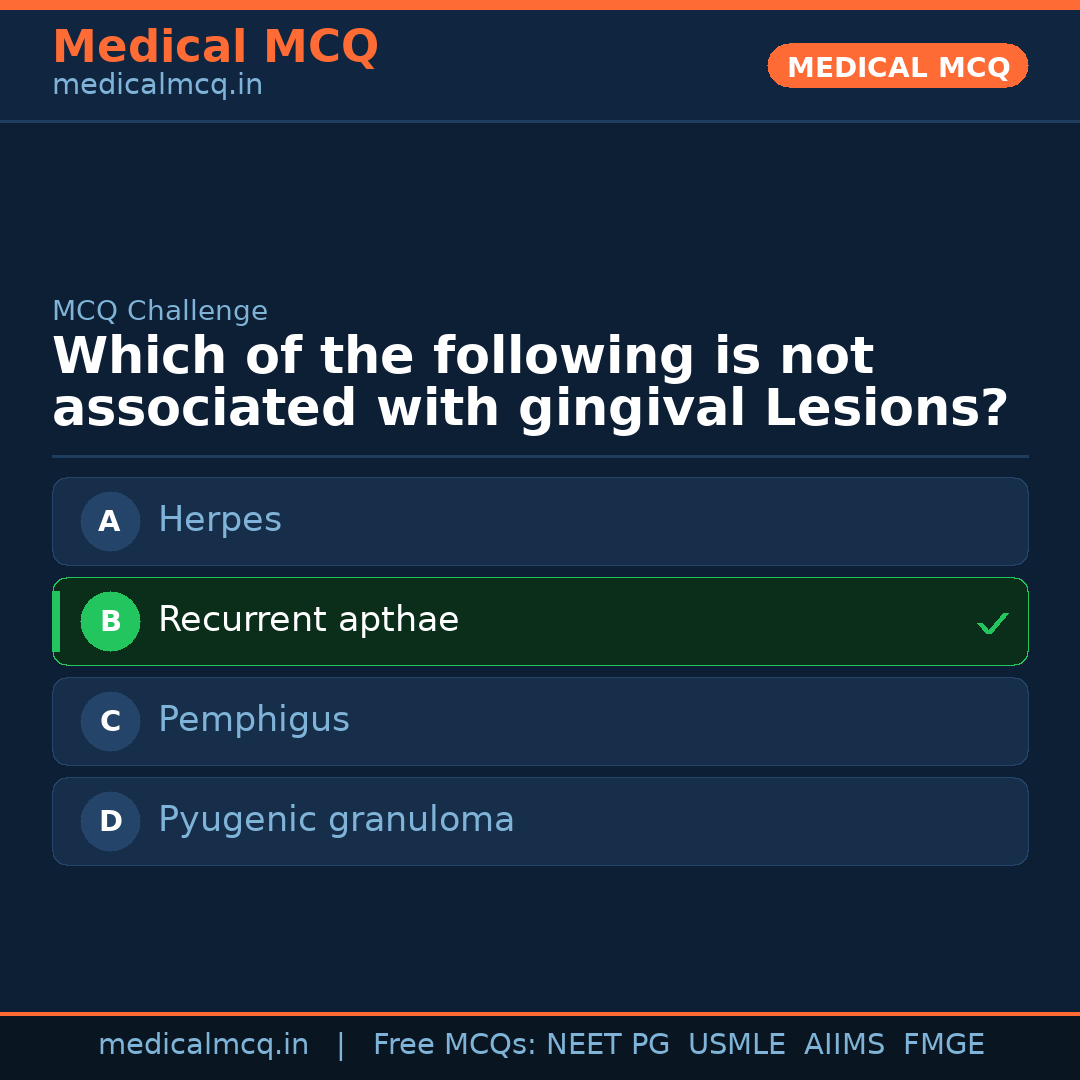Click the USMLE footer text
The width and height of the screenshot is (1080, 1080).
[x=736, y=1045]
